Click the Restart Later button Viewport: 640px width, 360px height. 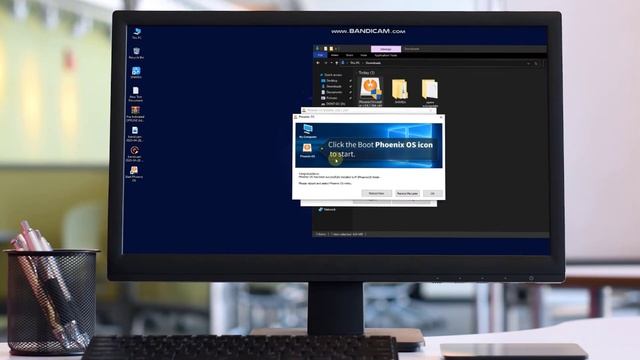407,193
